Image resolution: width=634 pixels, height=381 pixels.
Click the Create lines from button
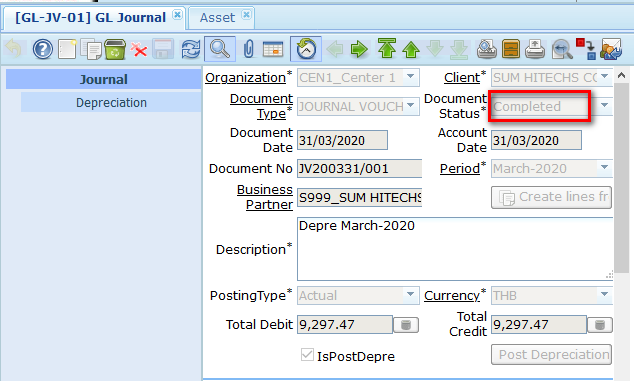551,197
